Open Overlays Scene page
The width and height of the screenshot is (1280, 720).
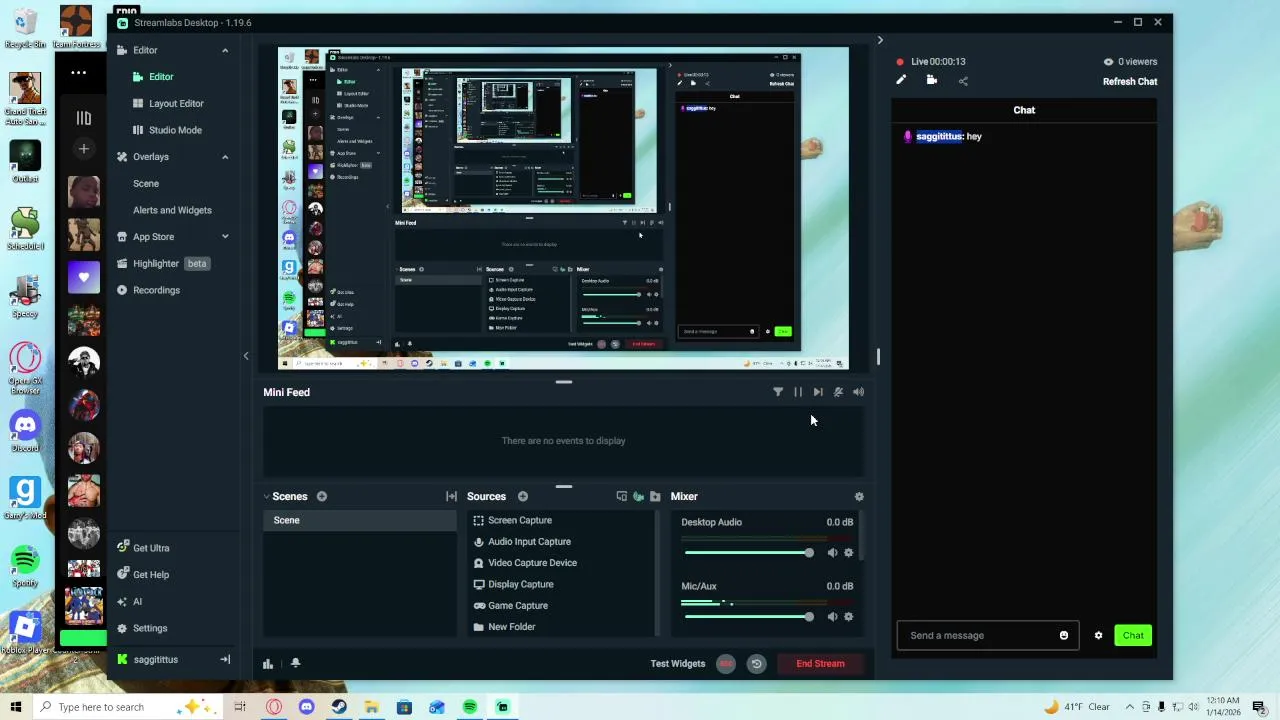click(146, 183)
